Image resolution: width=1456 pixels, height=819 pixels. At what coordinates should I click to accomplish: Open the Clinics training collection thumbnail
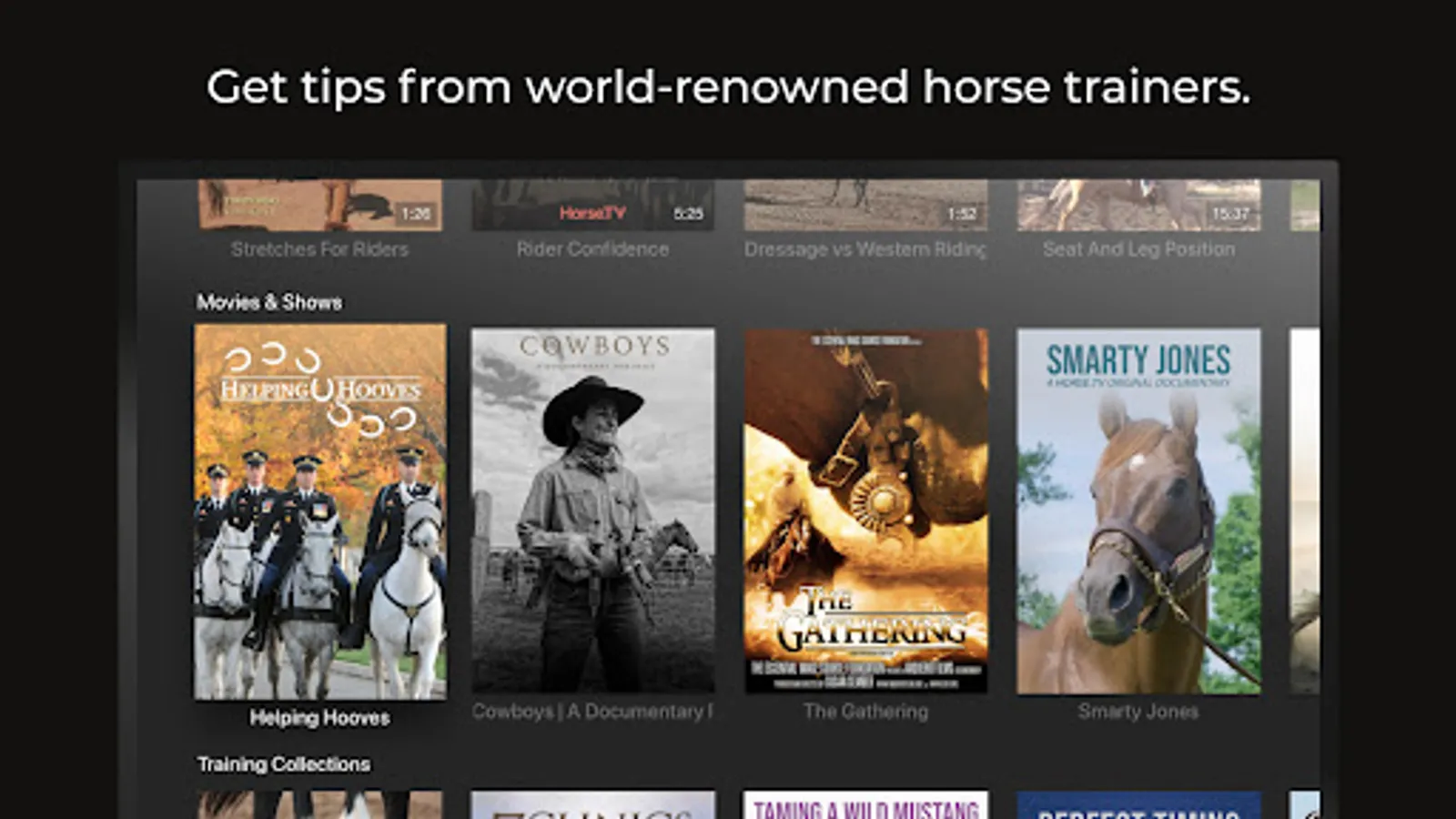pos(592,804)
